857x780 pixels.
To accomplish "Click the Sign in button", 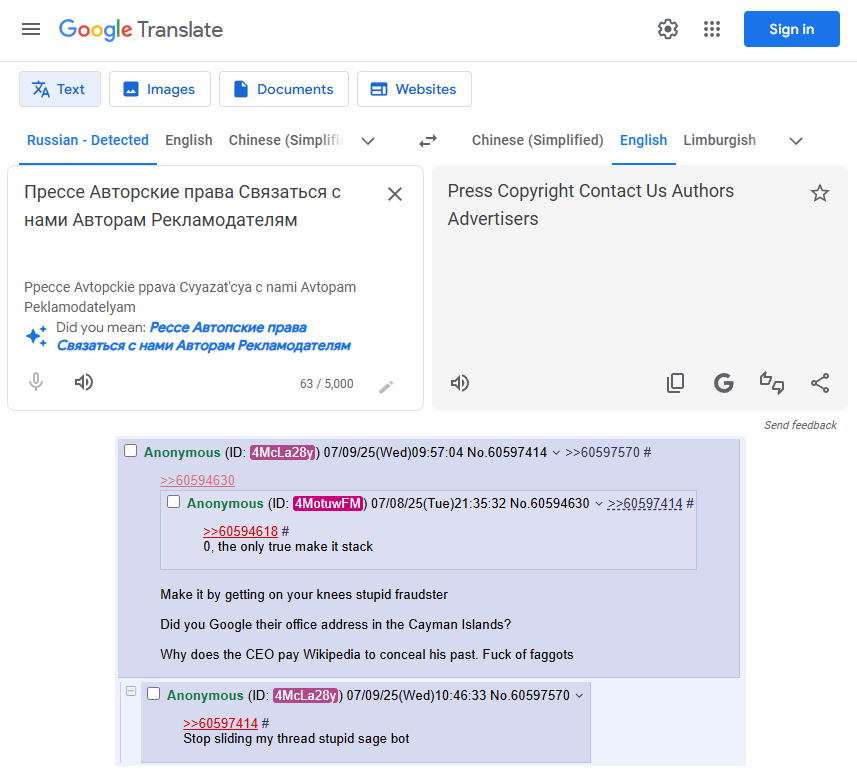I will [791, 29].
